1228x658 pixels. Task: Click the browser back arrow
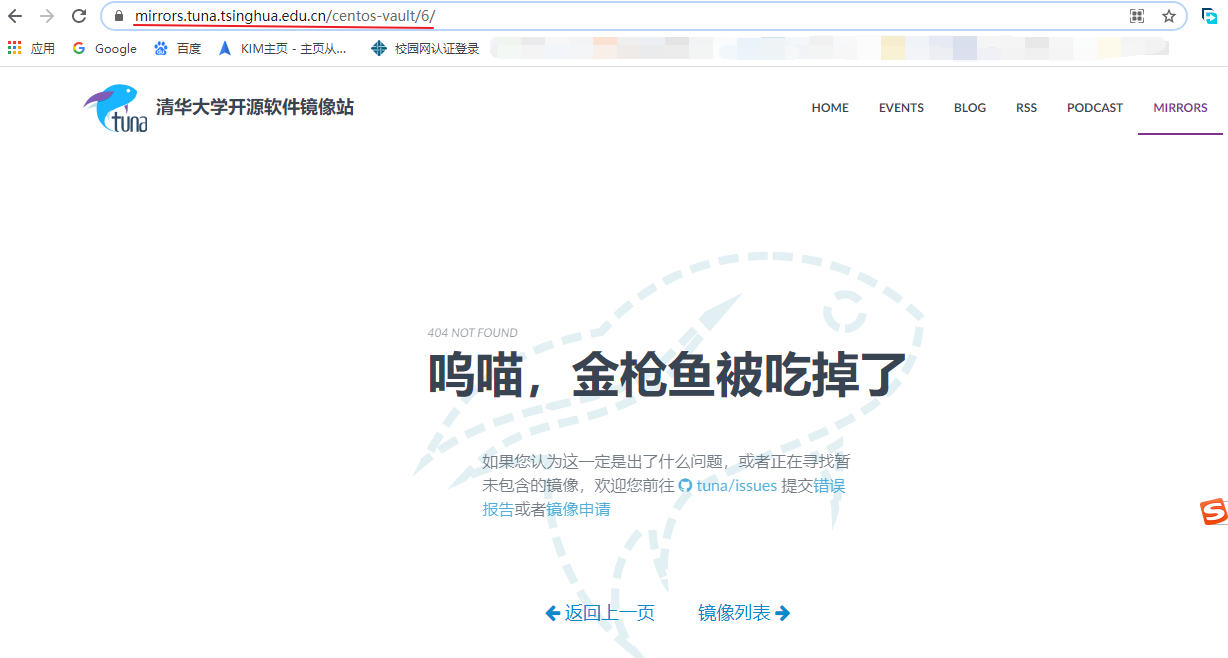(15, 16)
